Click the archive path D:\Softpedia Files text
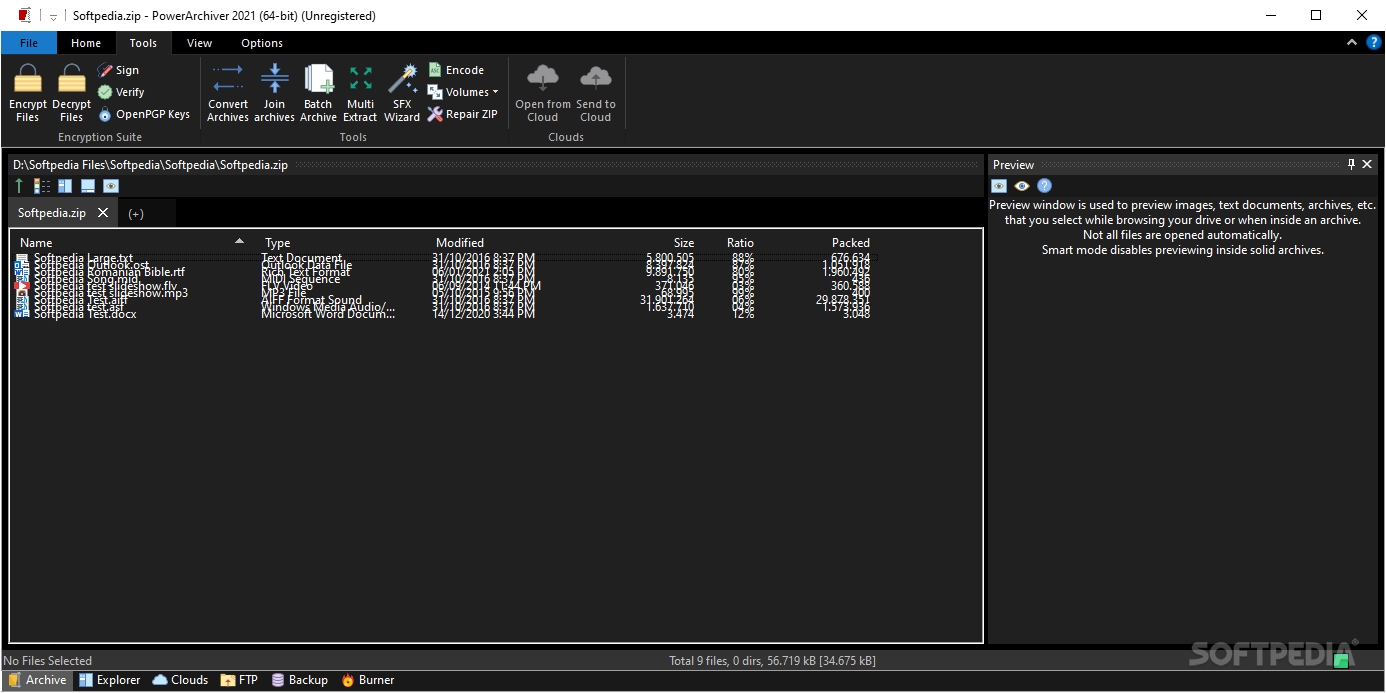 coord(150,165)
